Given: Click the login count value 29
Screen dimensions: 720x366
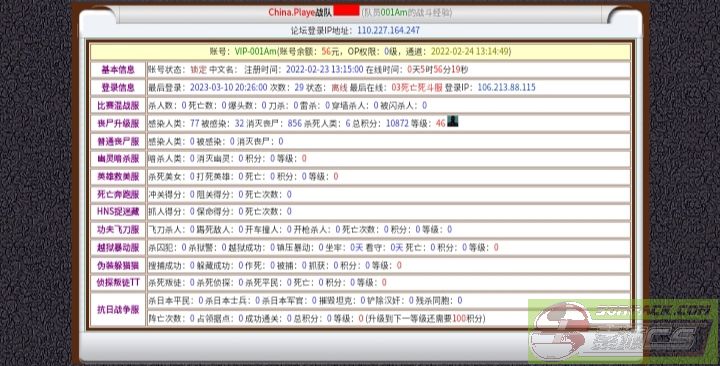Looking at the screenshot, I should [299, 87].
